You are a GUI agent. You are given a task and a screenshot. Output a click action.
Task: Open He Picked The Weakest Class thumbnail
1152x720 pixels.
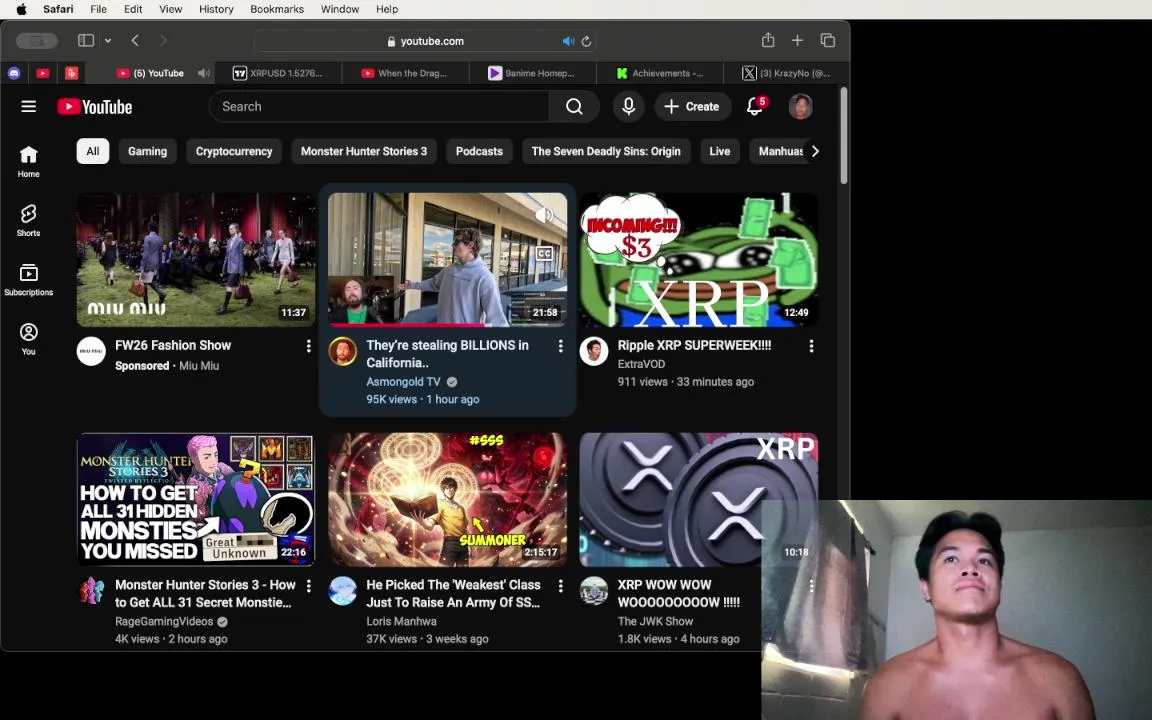pyautogui.click(x=447, y=500)
